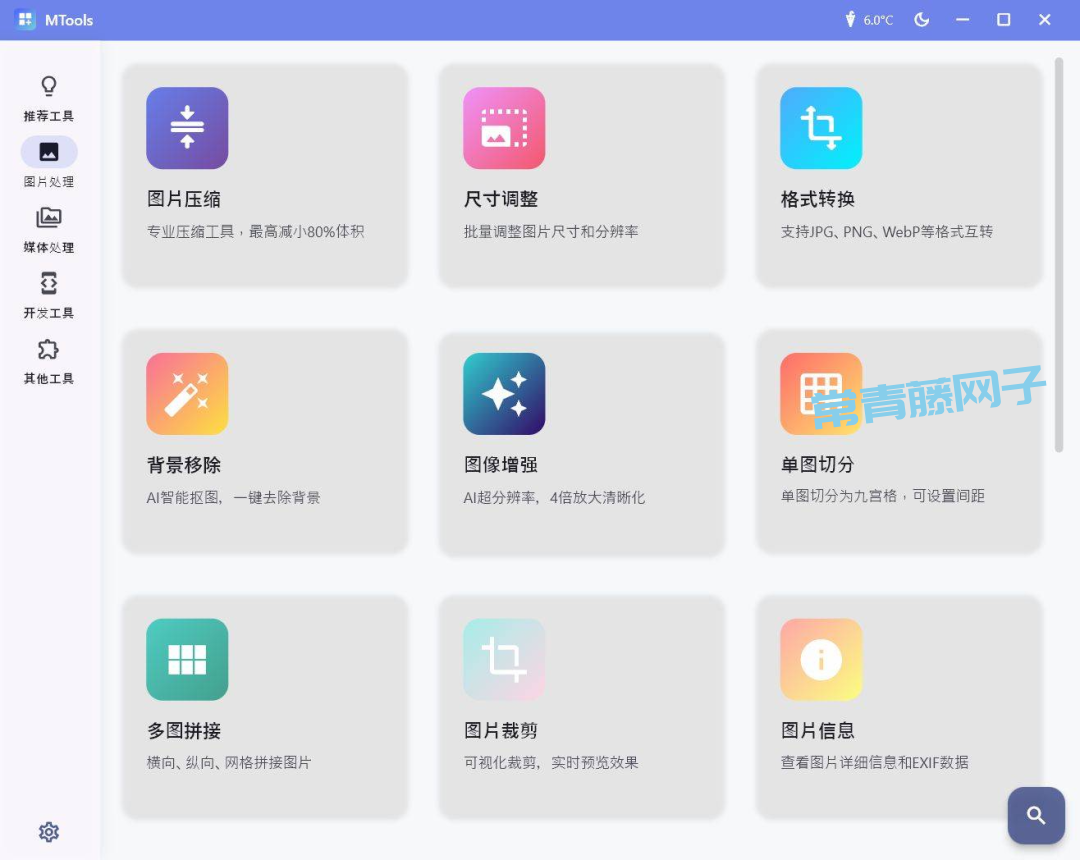This screenshot has height=860, width=1080.
Task: Click the 尺寸调整 resize tool icon
Action: pos(504,128)
